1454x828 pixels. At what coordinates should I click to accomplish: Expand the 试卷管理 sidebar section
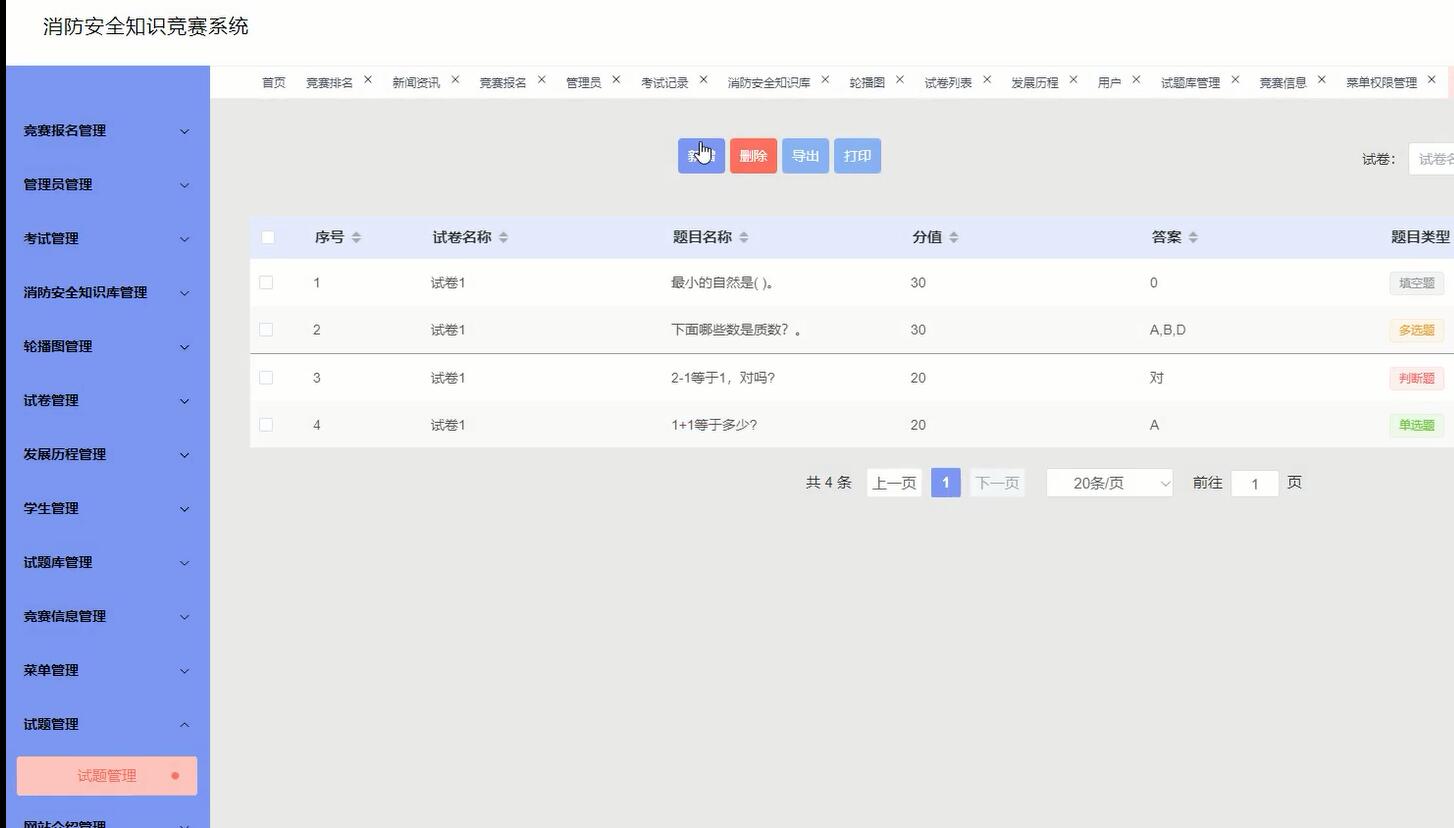click(x=105, y=400)
